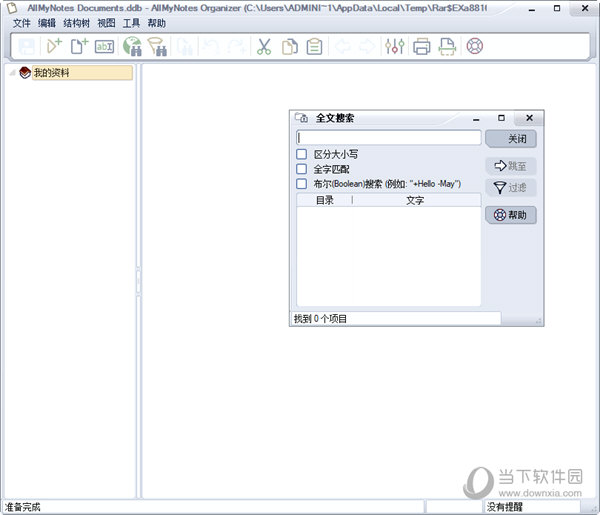
Task: Click the 找到 0 个项目 status text
Action: pos(320,319)
